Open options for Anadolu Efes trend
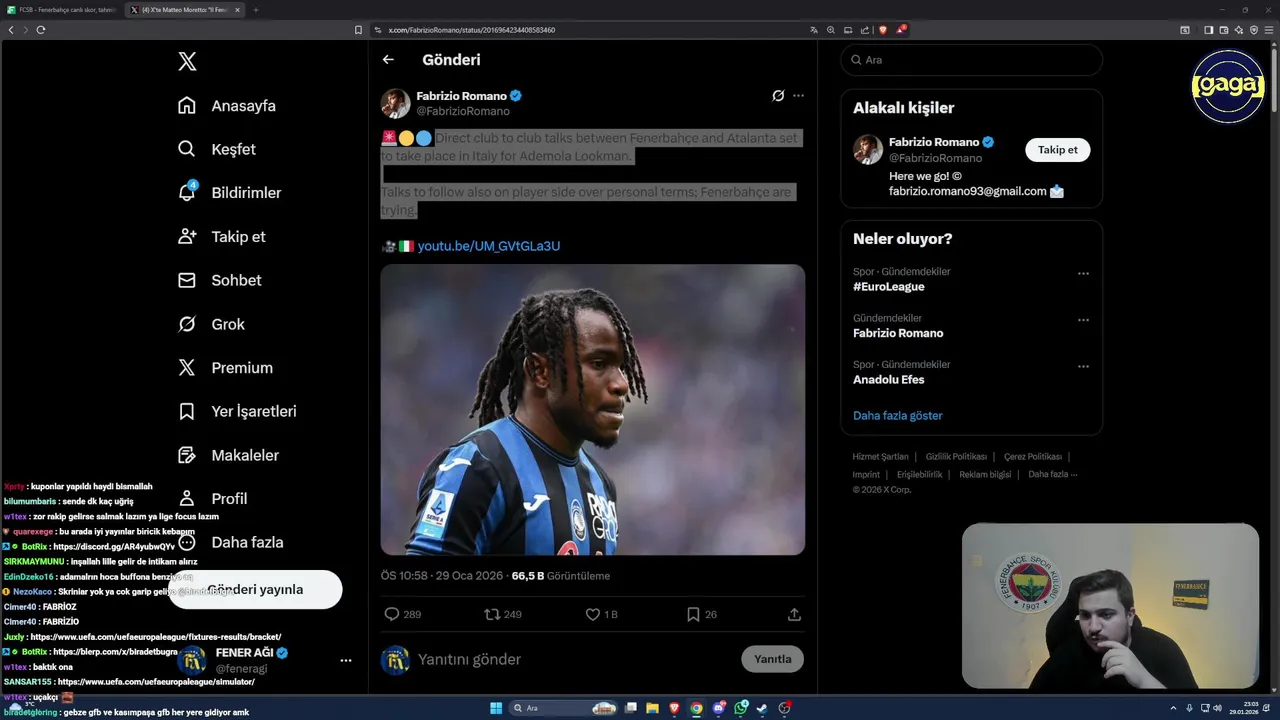Image resolution: width=1280 pixels, height=720 pixels. coord(1083,366)
